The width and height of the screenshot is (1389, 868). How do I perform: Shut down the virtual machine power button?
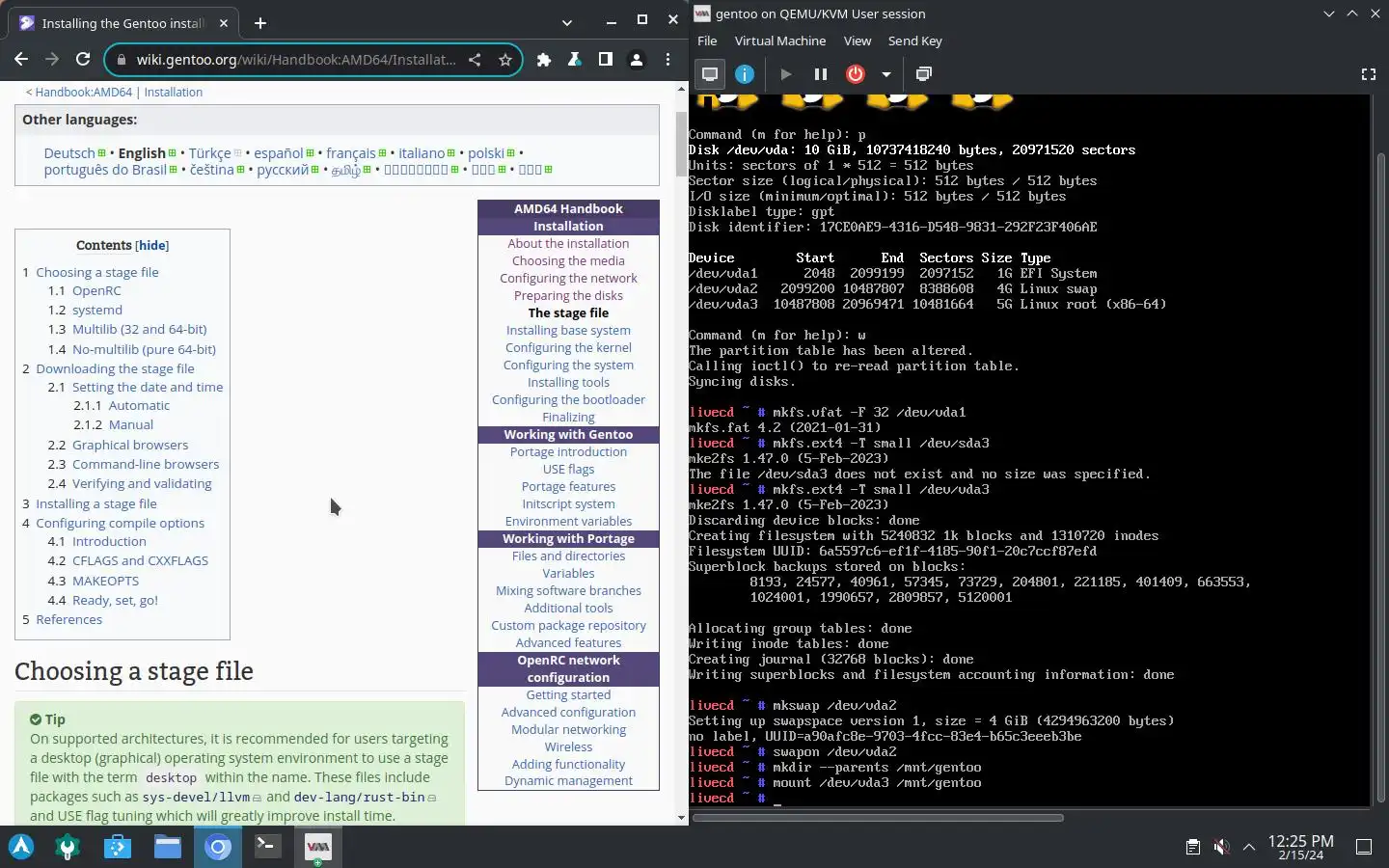[x=856, y=74]
